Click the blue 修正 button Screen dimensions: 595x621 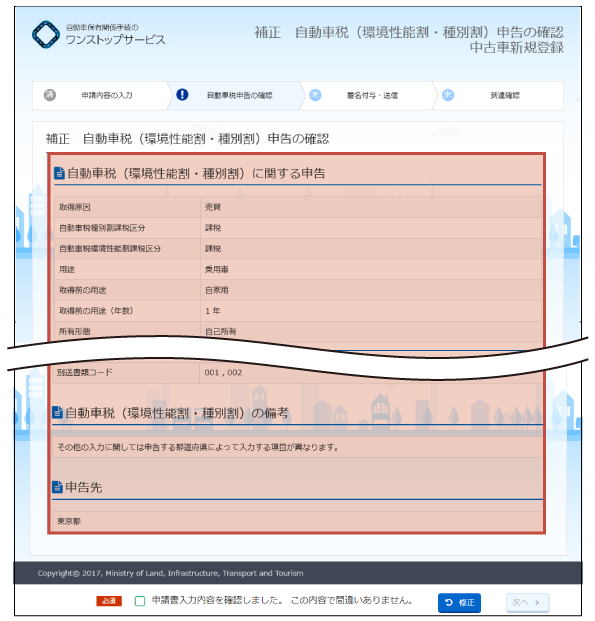(x=459, y=602)
